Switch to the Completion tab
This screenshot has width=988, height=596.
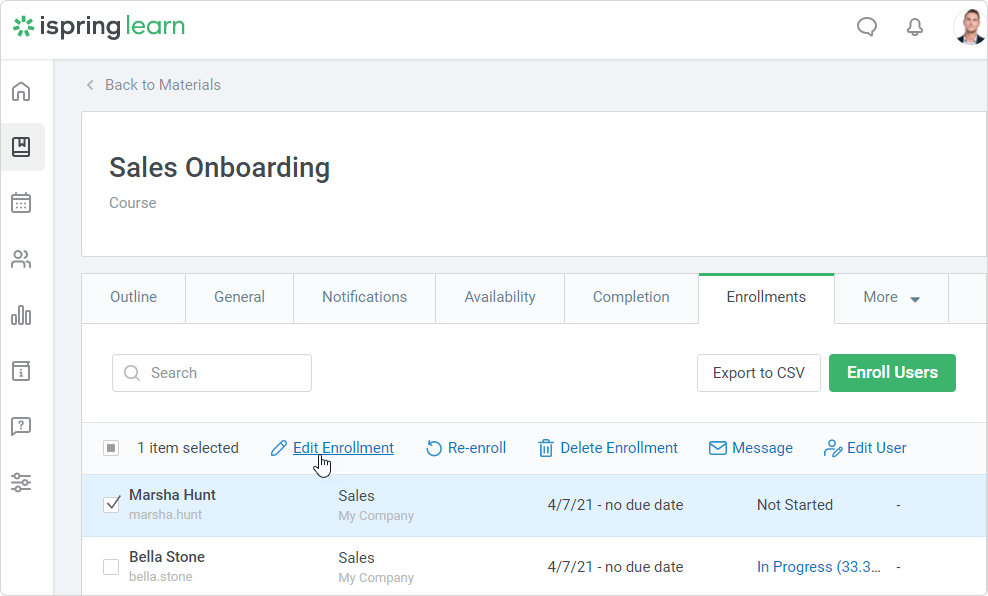pyautogui.click(x=631, y=297)
